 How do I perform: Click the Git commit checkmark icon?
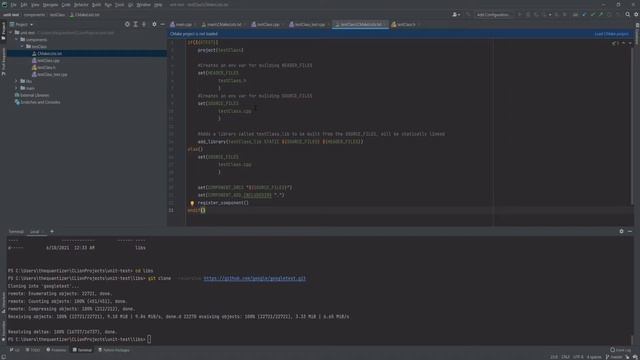click(x=593, y=15)
